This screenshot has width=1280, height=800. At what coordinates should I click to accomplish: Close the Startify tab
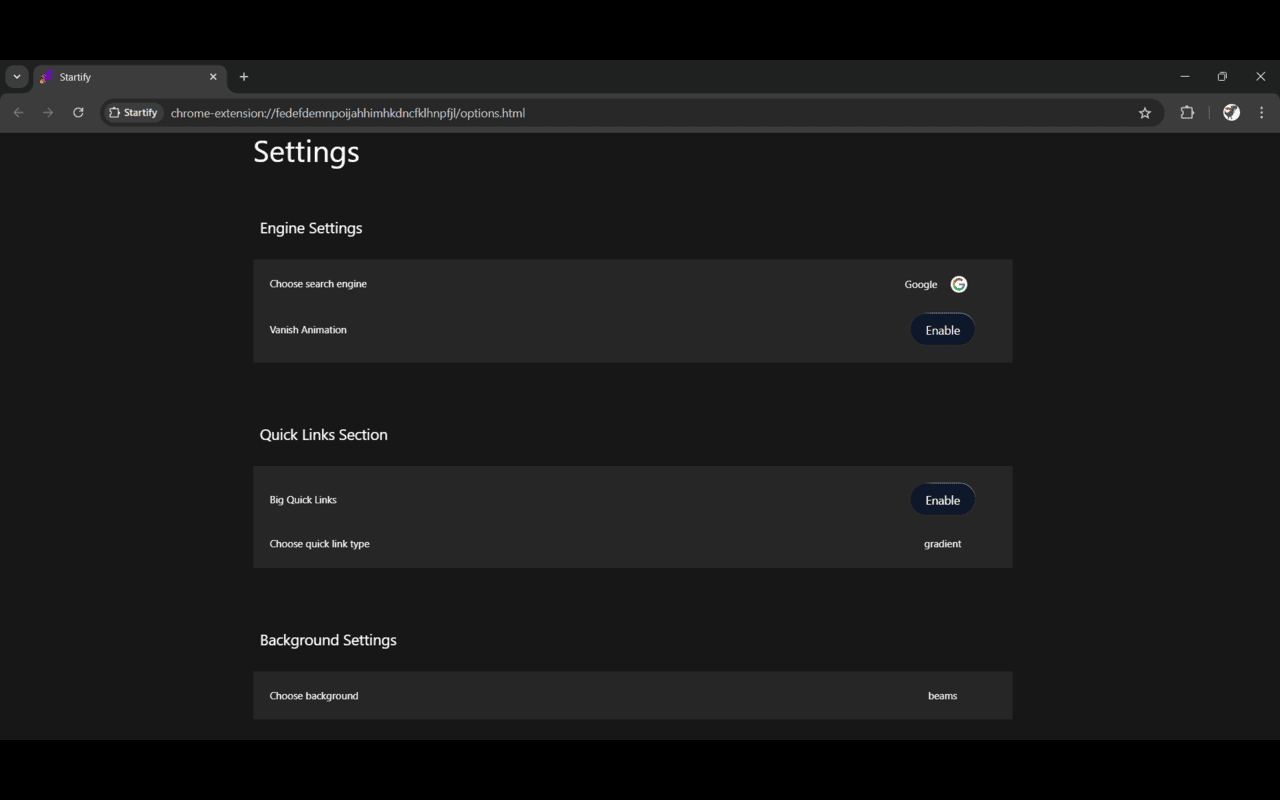(x=213, y=77)
